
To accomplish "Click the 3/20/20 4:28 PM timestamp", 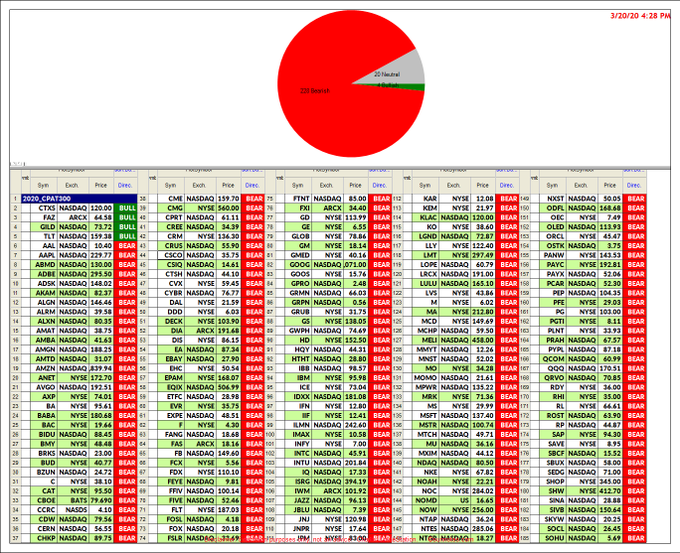I will point(641,16).
